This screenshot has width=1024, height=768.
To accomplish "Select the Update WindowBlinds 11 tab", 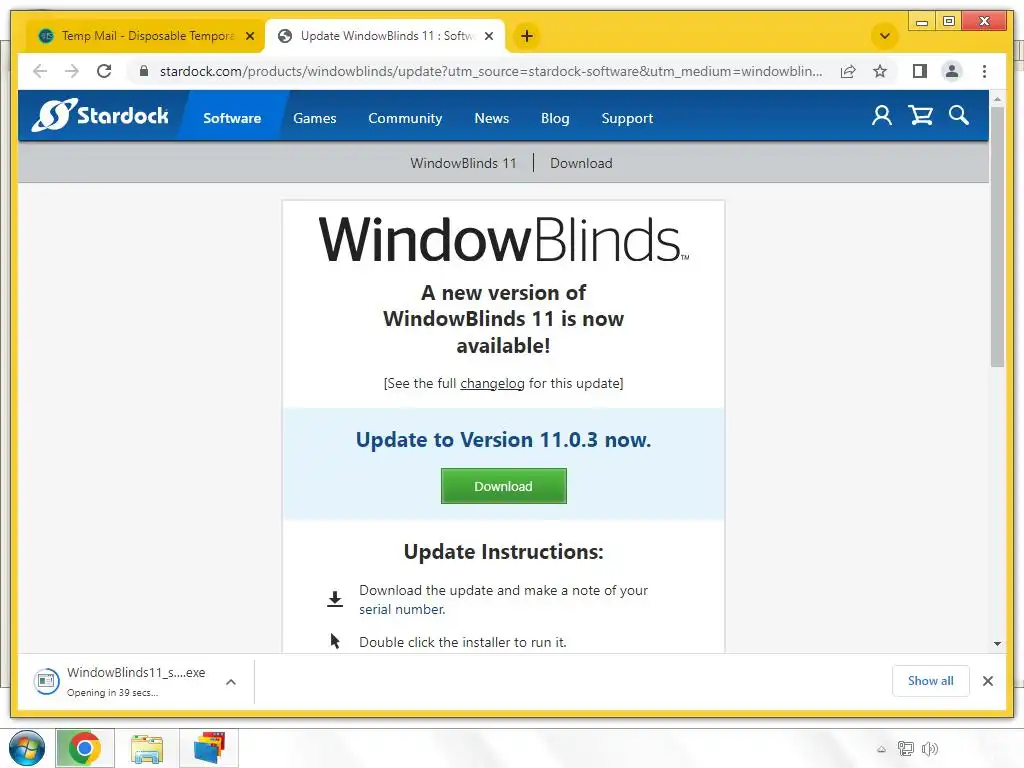I will pyautogui.click(x=385, y=36).
